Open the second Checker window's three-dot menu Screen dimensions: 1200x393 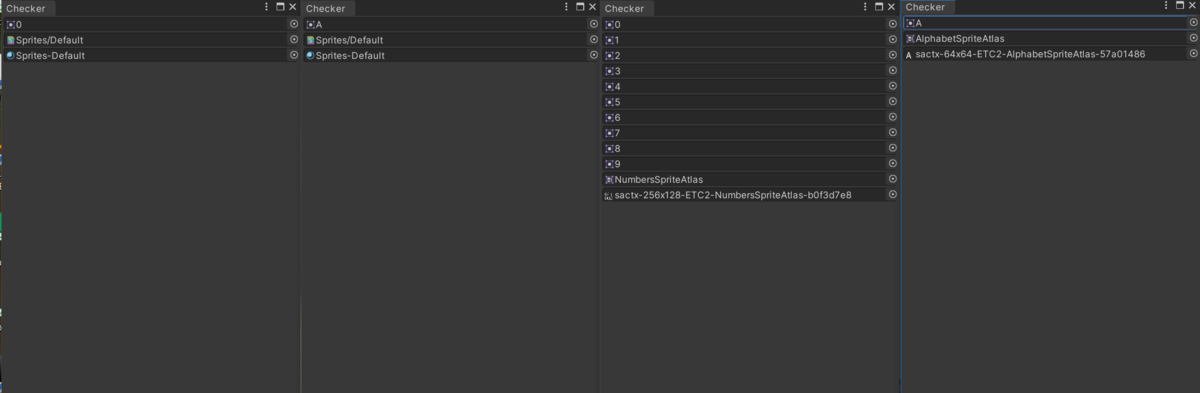tap(566, 7)
